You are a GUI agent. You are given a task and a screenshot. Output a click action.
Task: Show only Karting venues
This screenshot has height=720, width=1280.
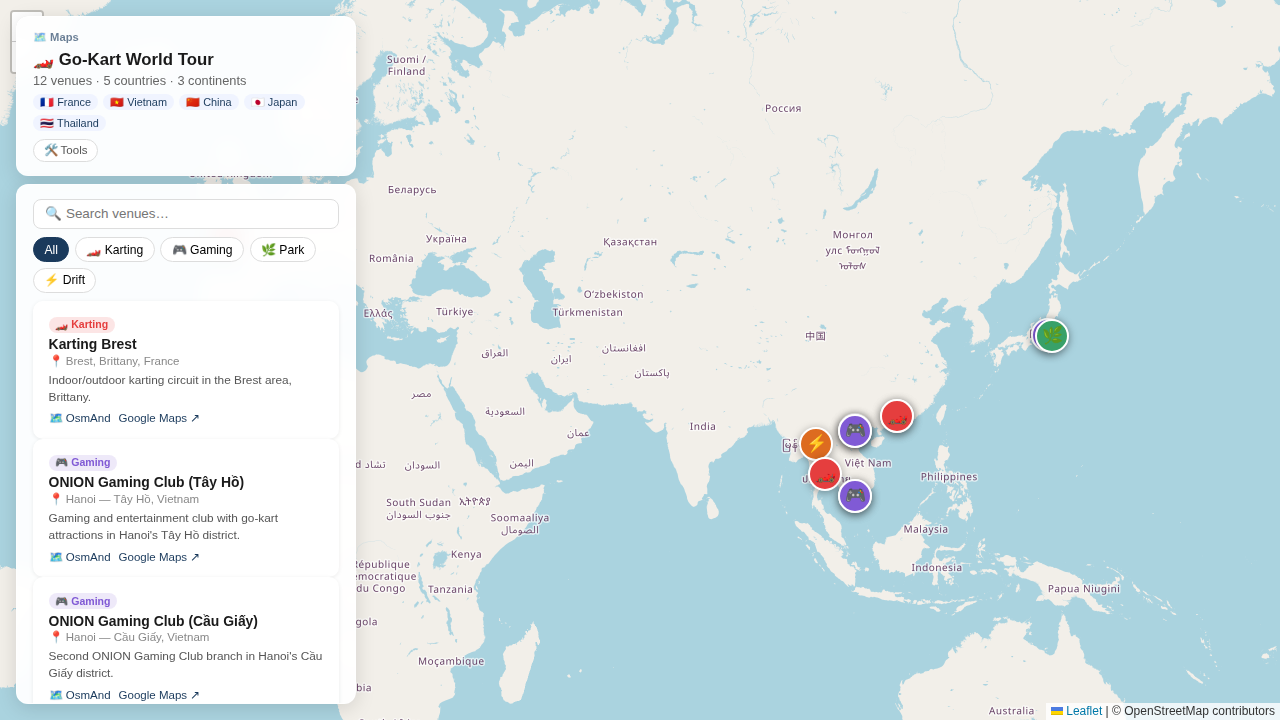tap(115, 250)
